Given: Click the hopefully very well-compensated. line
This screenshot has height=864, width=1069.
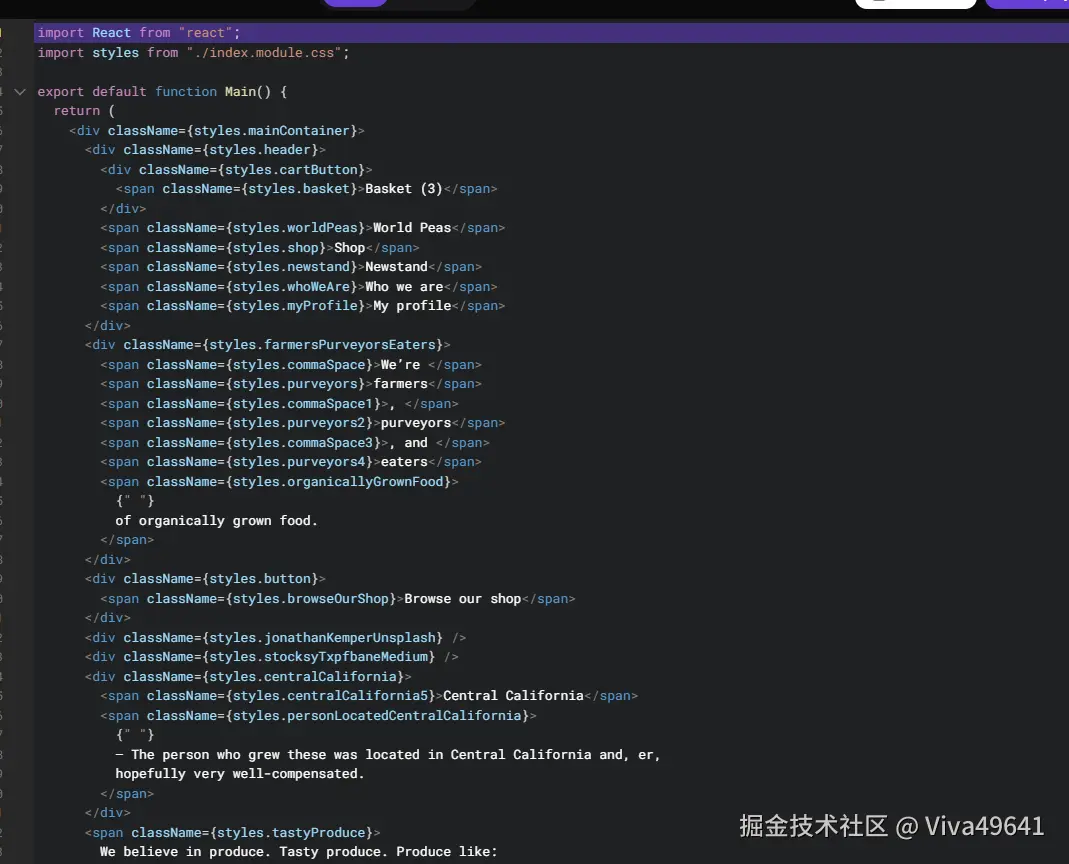Looking at the screenshot, I should tap(240, 773).
